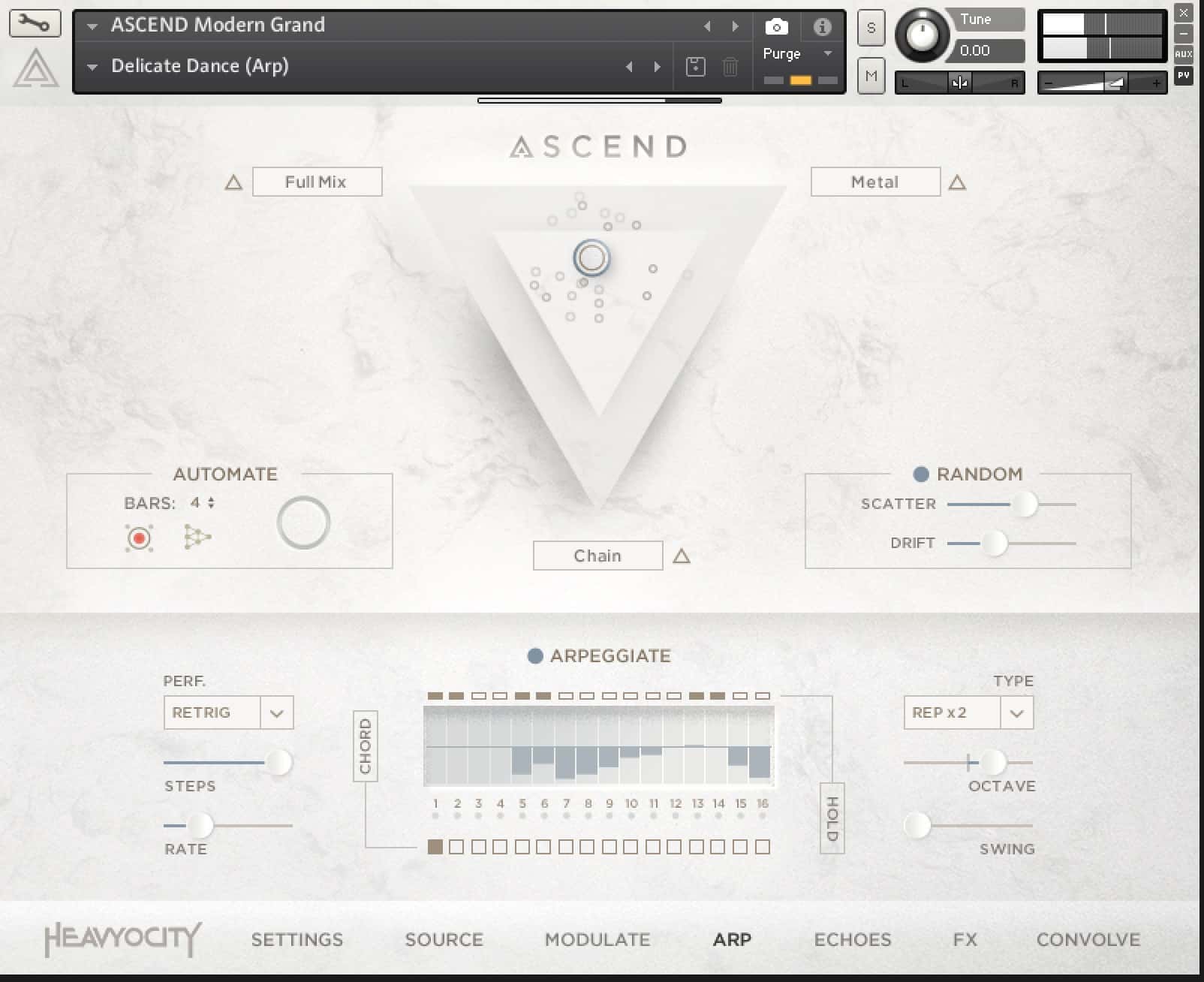Click the minus minimize view button at top right

(1183, 34)
